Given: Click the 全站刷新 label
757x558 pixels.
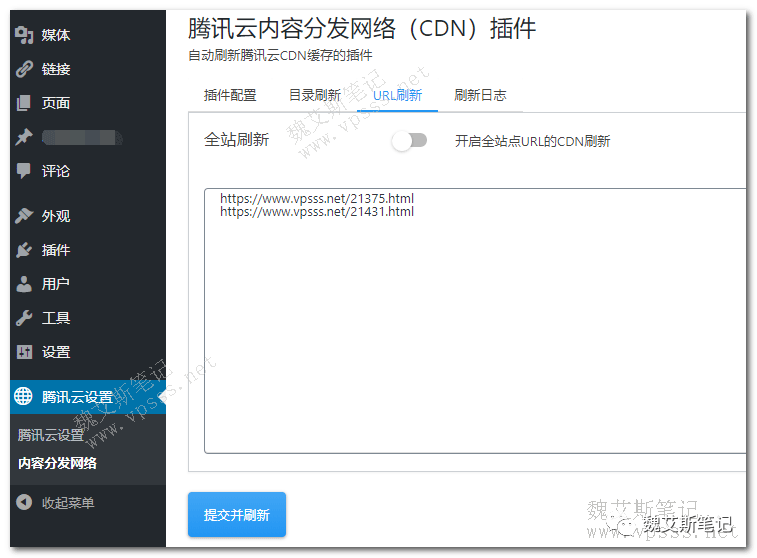Looking at the screenshot, I should tap(236, 140).
